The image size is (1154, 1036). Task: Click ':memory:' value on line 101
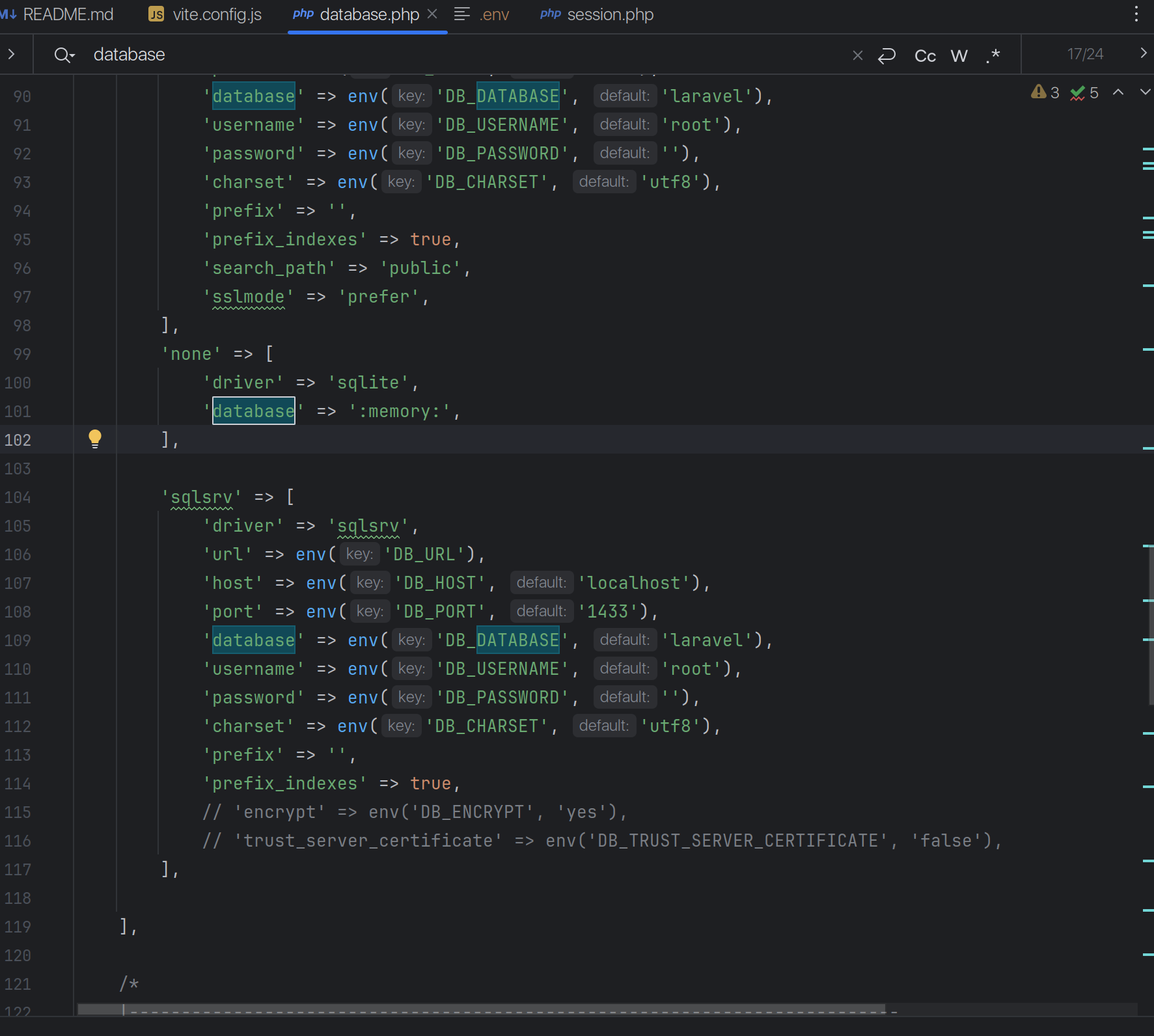[x=400, y=411]
